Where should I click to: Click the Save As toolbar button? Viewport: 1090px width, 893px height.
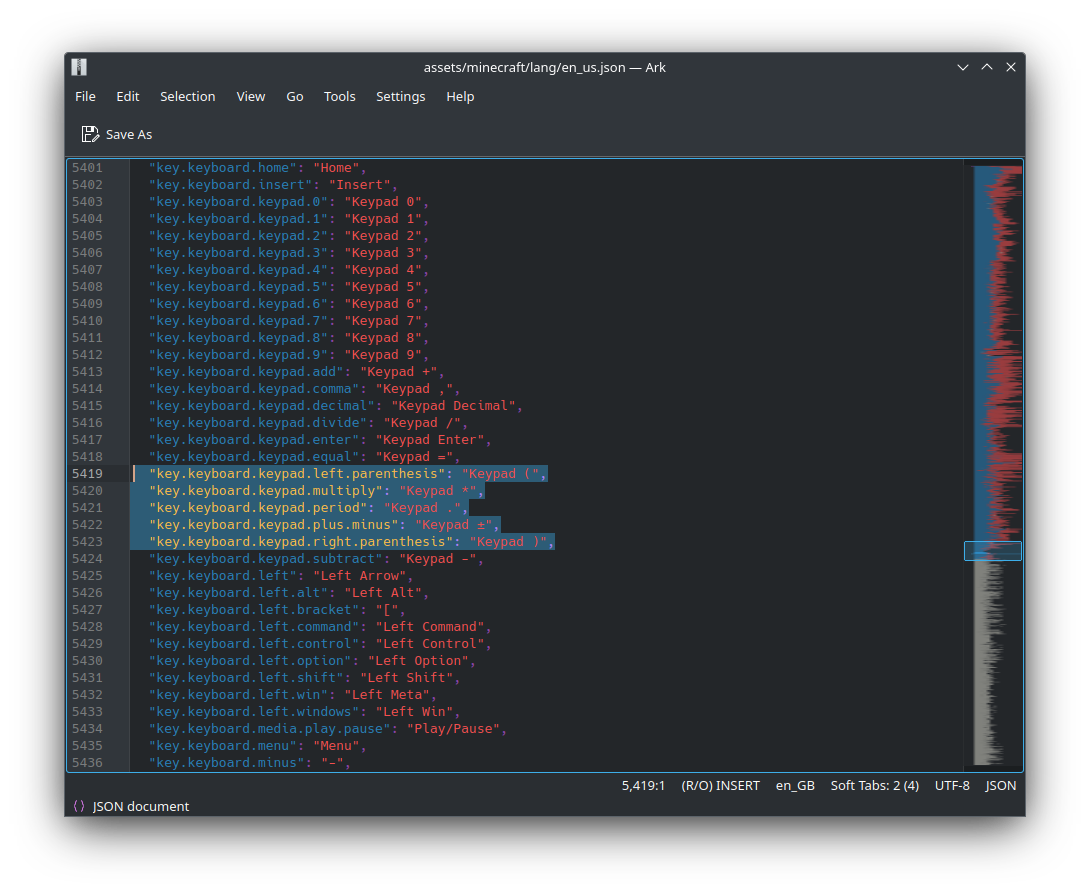117,134
